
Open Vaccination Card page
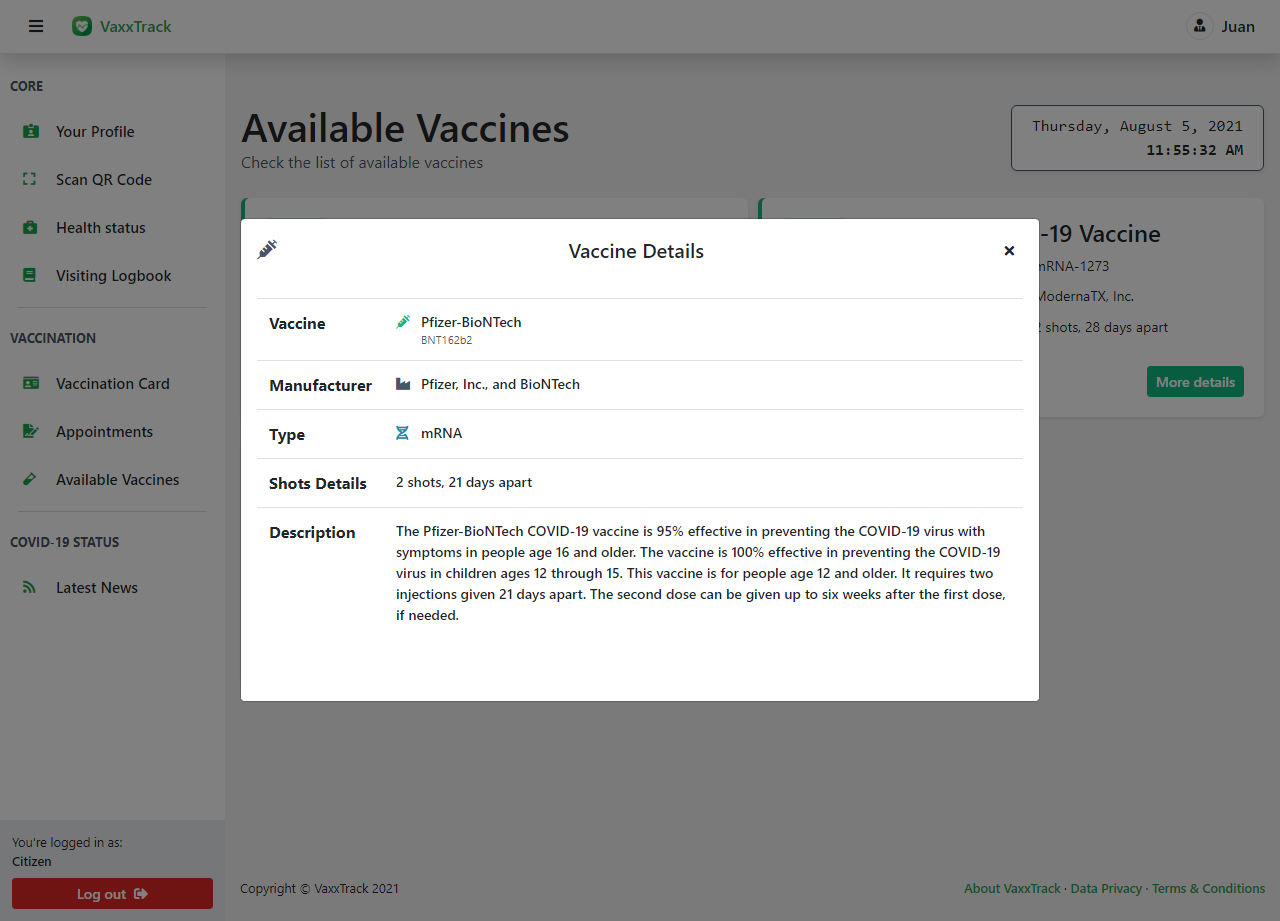113,383
